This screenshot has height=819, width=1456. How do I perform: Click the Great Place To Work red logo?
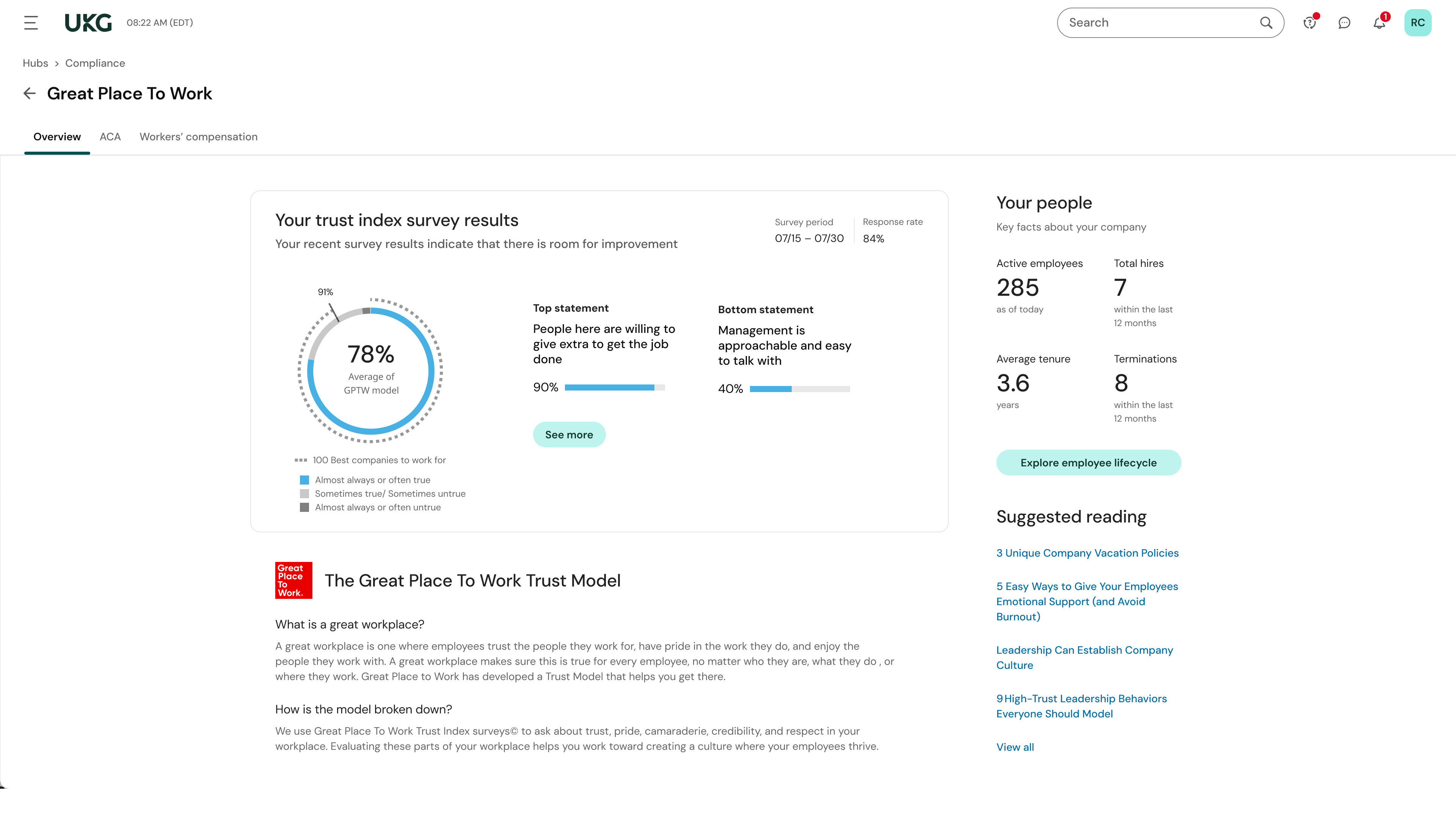click(x=293, y=580)
